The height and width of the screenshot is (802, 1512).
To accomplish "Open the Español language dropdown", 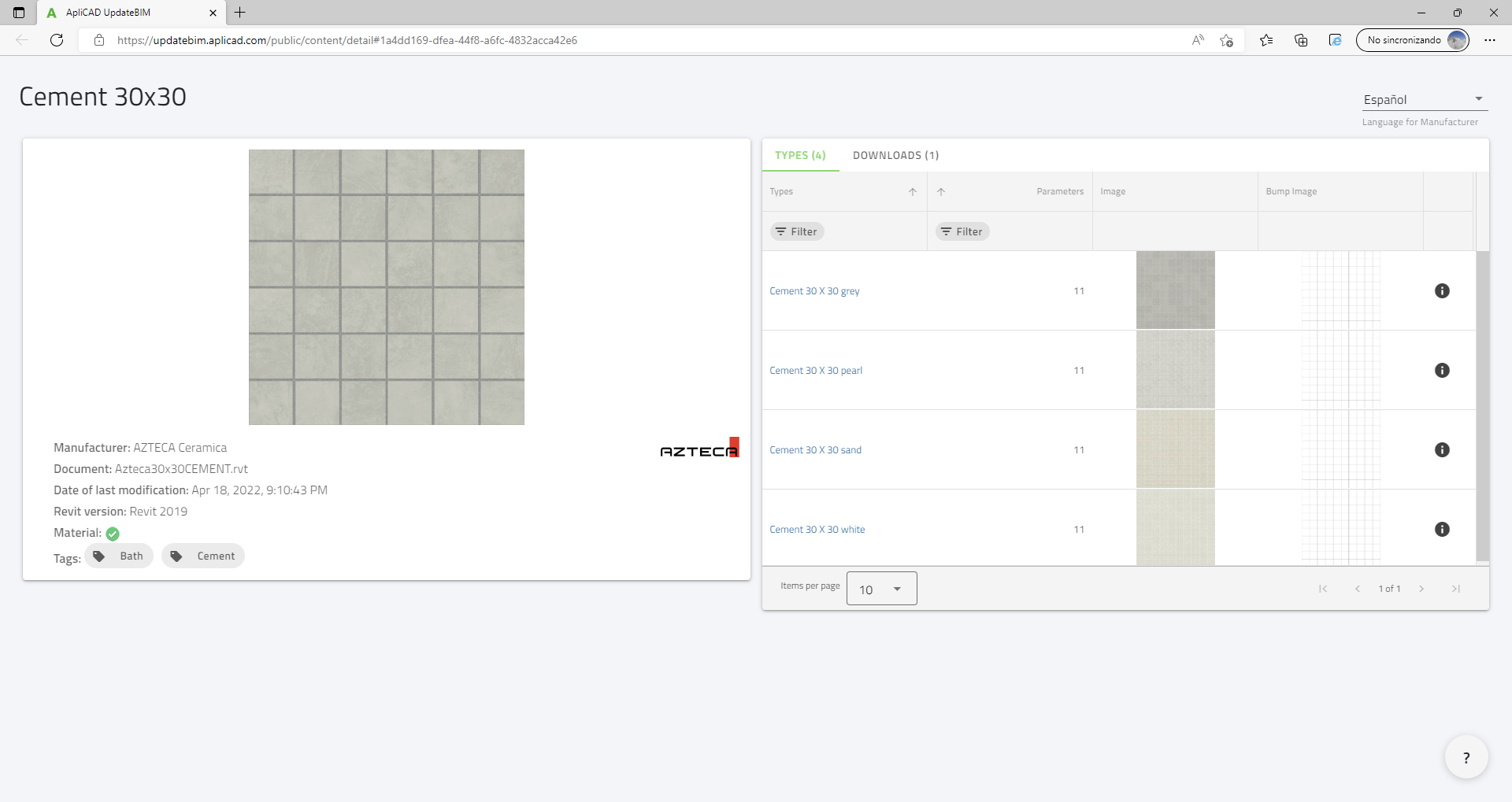I will (x=1424, y=99).
